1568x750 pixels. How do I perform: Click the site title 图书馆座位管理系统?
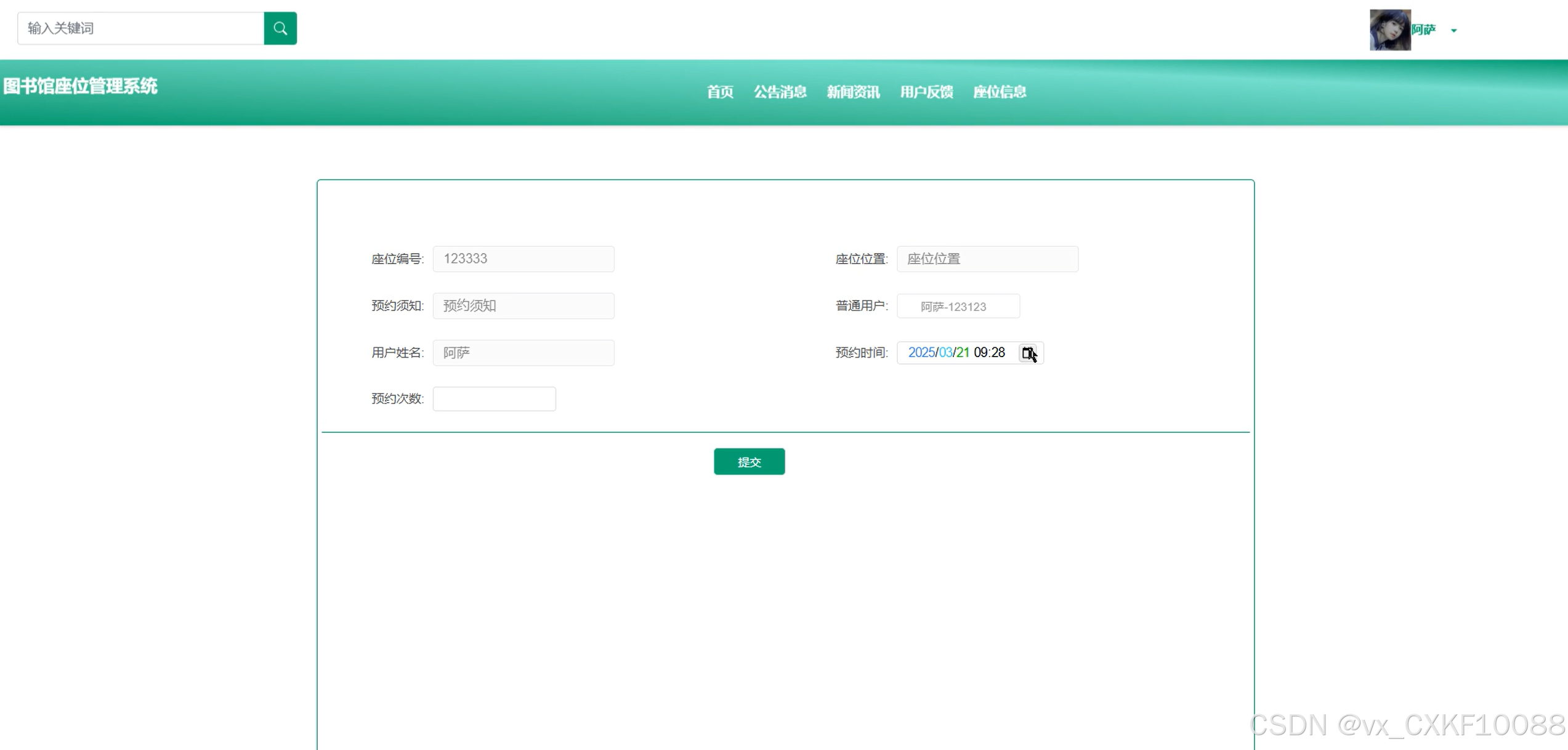click(x=80, y=86)
